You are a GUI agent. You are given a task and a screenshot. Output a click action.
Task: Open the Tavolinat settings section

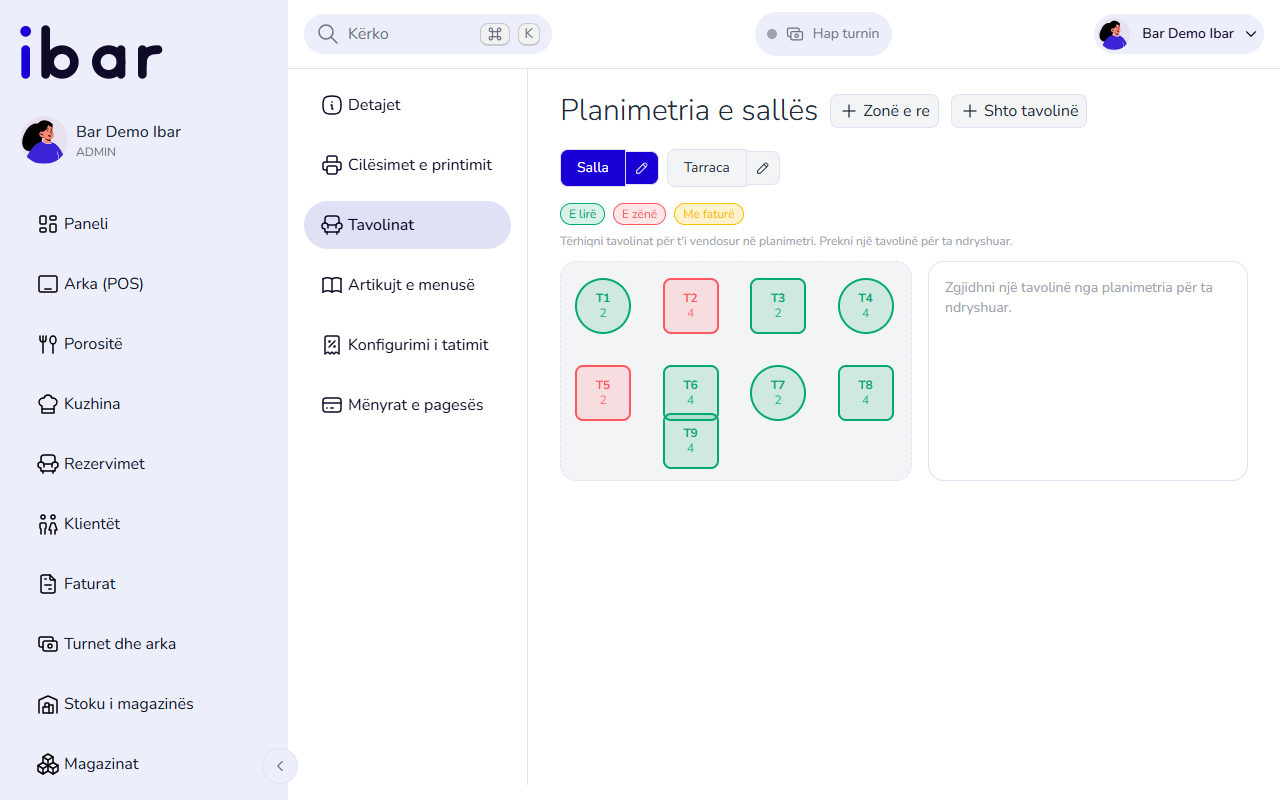click(407, 225)
